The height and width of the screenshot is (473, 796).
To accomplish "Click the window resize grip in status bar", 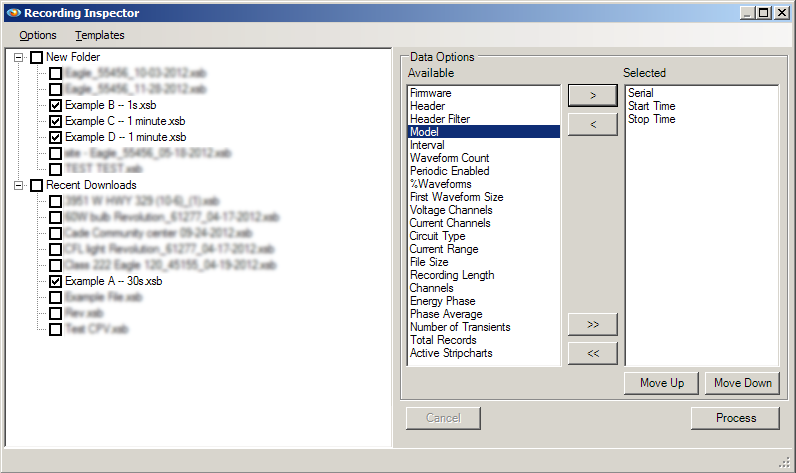I will click(785, 462).
